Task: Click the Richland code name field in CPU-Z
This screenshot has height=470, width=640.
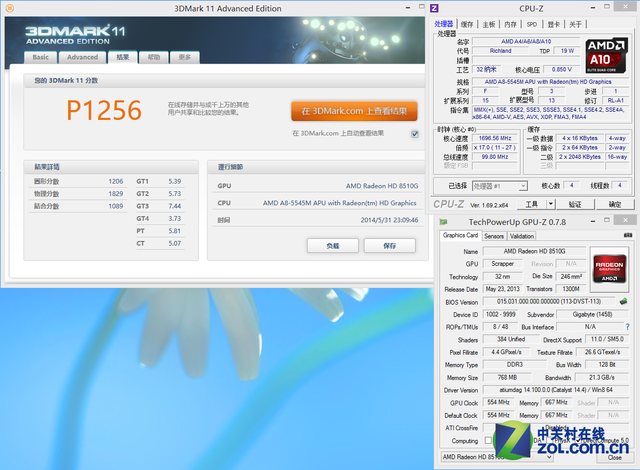Action: coord(500,51)
